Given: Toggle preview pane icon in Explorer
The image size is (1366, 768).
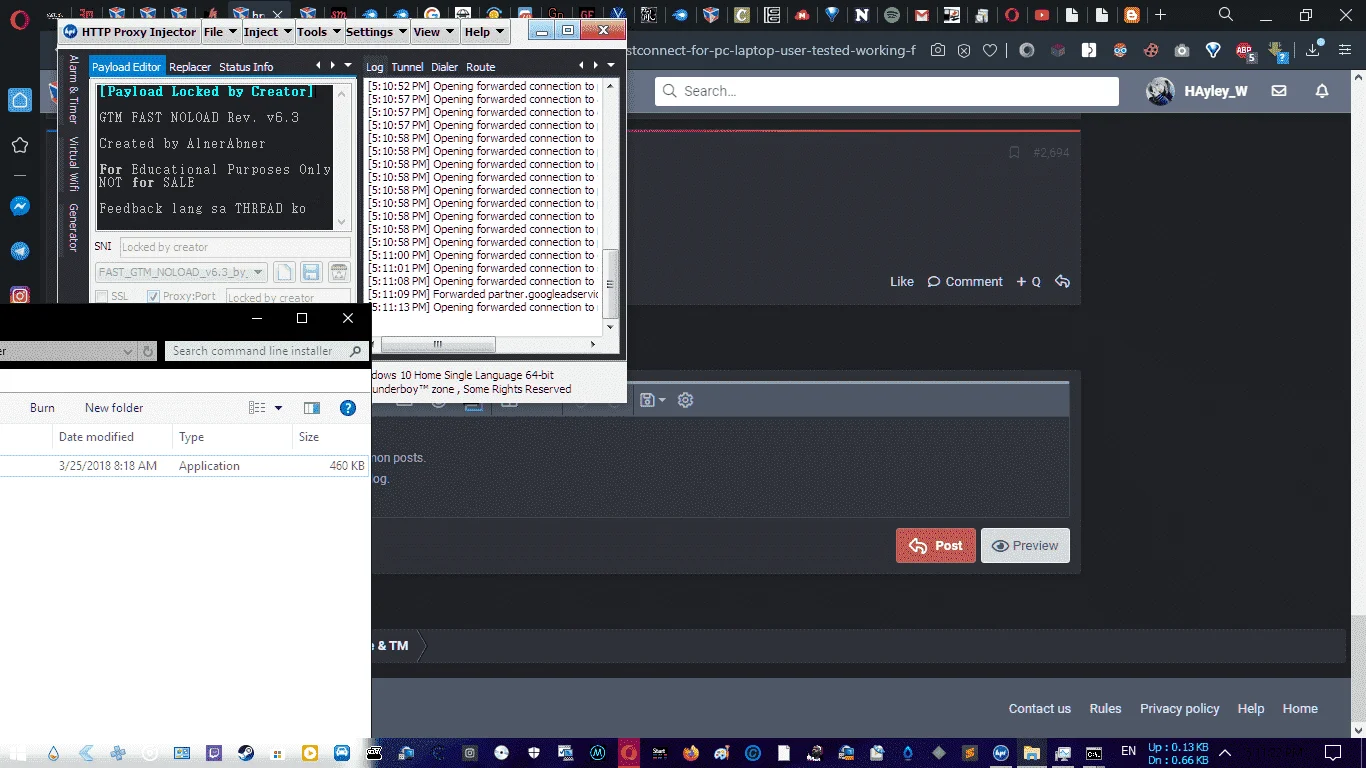Looking at the screenshot, I should tap(312, 408).
